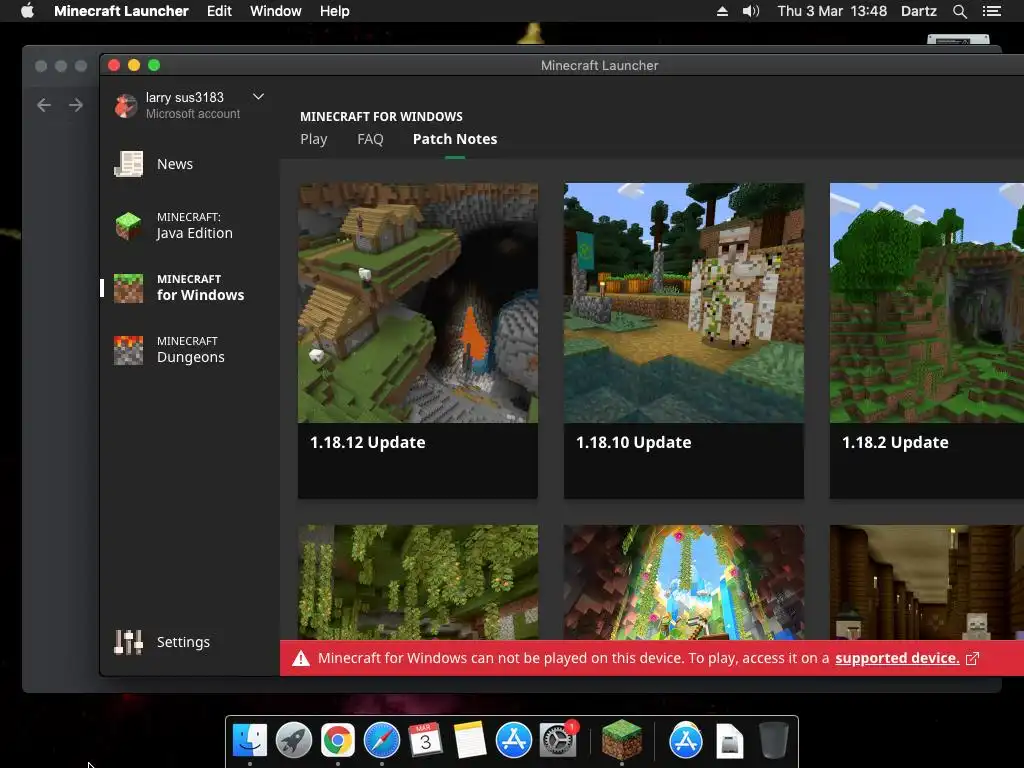Open the 1.18.2 Update forest thumbnail
The image size is (1024, 768).
coord(927,303)
